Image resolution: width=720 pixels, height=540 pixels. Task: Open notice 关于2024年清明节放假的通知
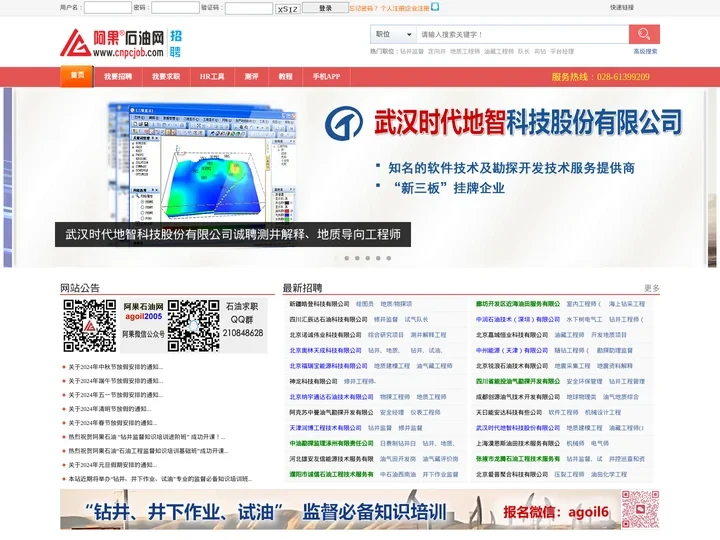110,409
